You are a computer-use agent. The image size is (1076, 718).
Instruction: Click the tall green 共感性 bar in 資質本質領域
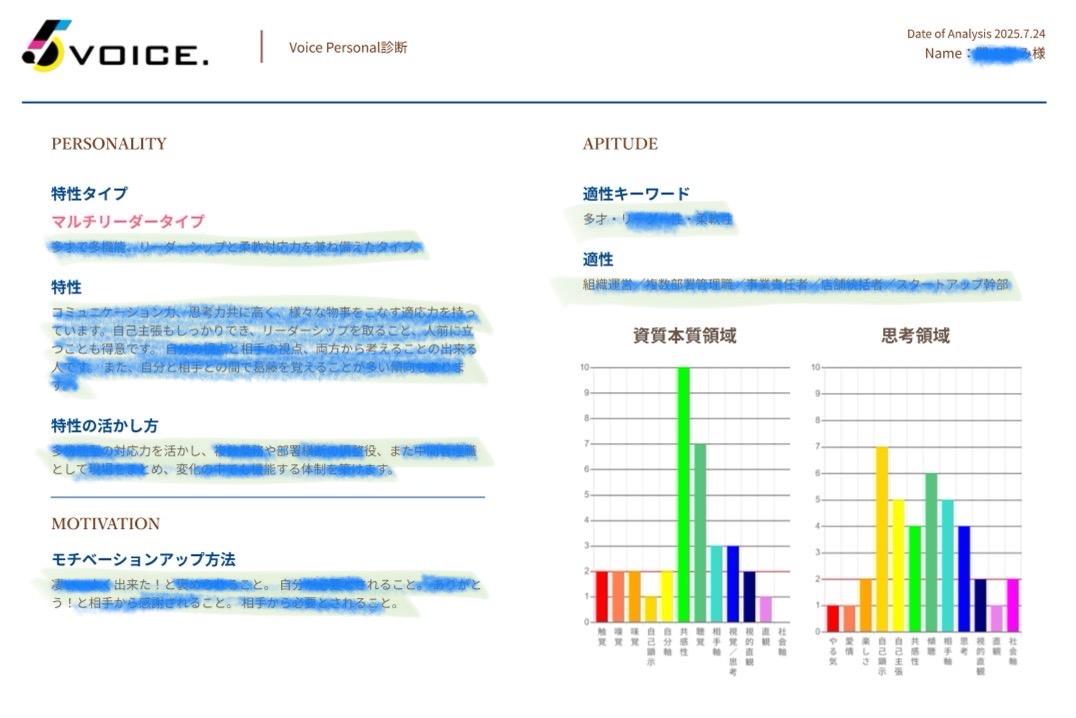pos(684,495)
